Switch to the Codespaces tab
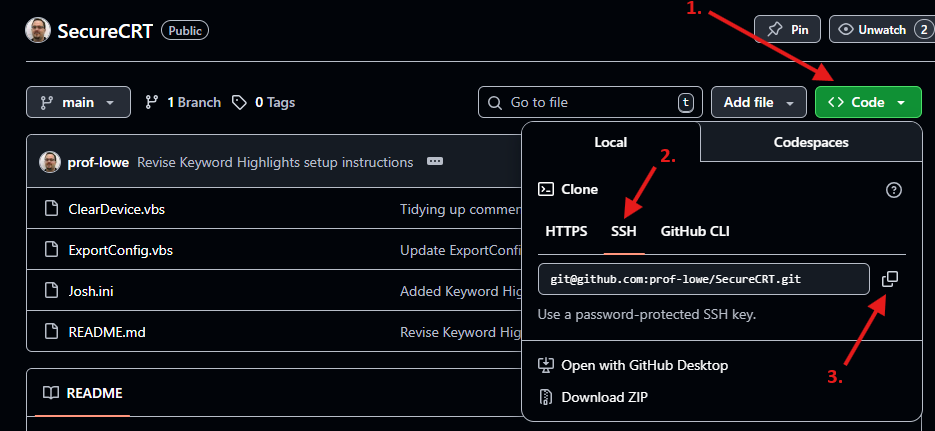This screenshot has height=431, width=935. [811, 142]
